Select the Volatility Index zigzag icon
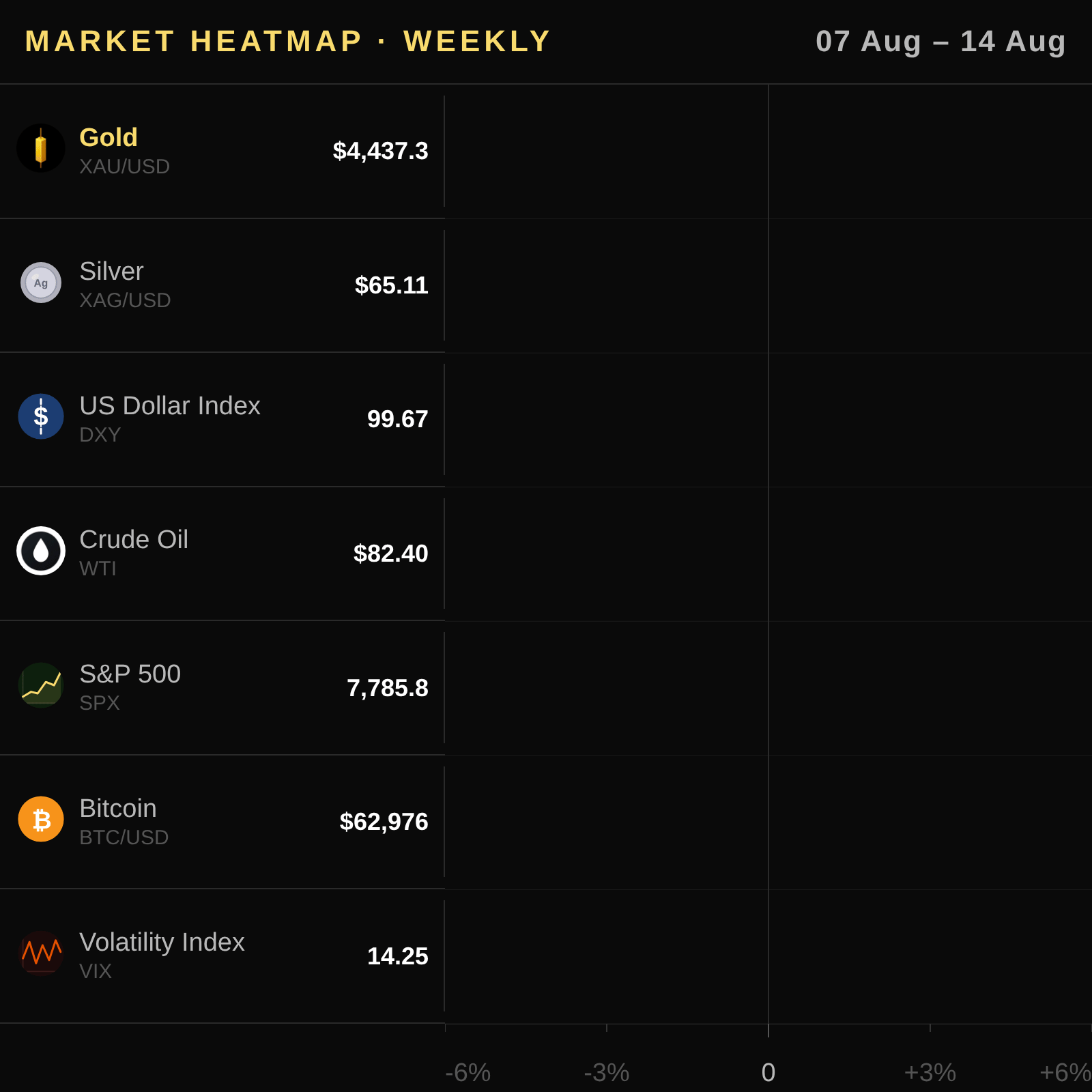The image size is (1092, 1092). tap(41, 953)
